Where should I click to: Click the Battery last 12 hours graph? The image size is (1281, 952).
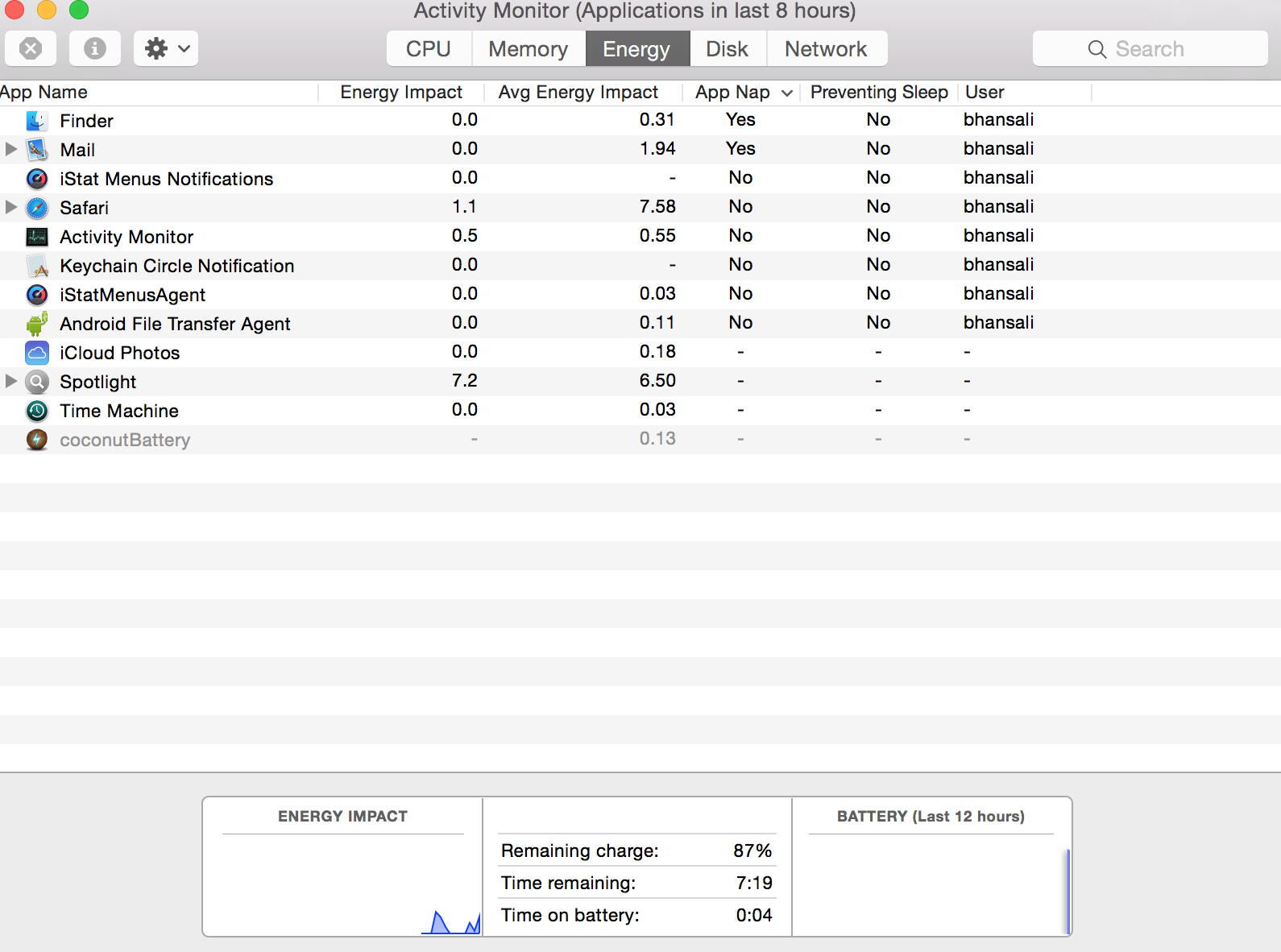click(931, 885)
